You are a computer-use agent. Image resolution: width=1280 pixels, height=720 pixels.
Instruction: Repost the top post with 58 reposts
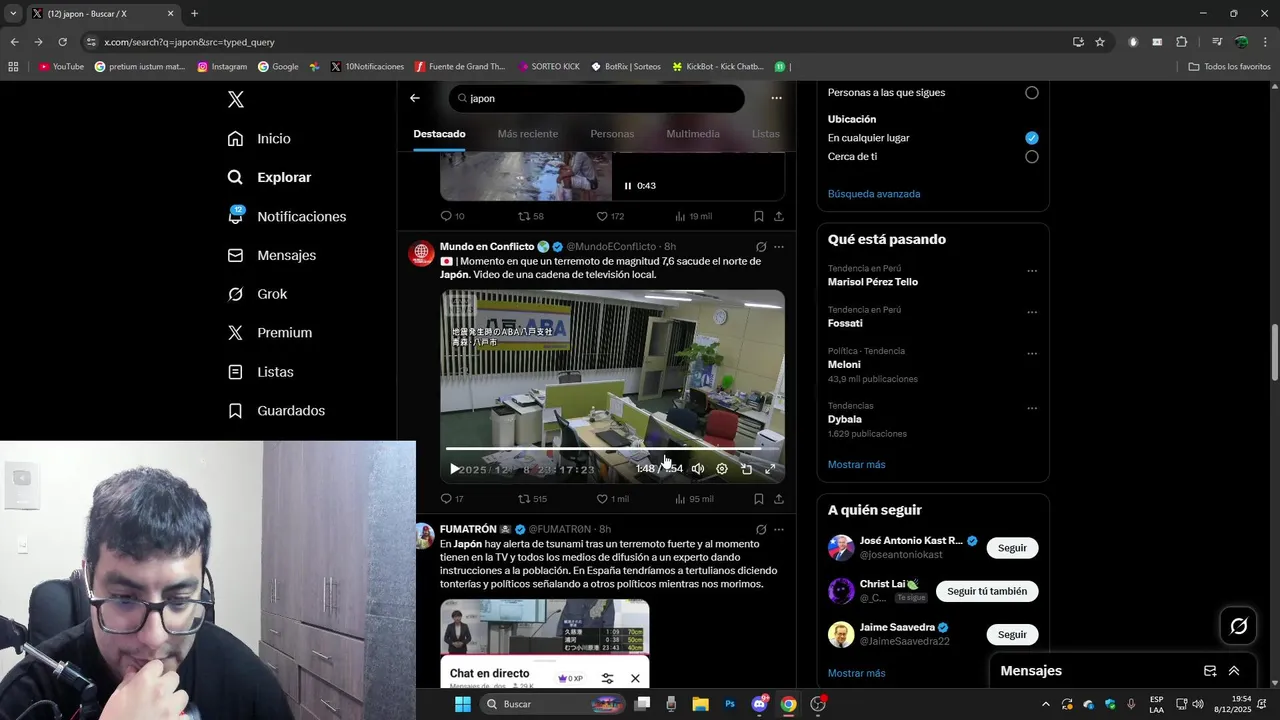point(531,216)
